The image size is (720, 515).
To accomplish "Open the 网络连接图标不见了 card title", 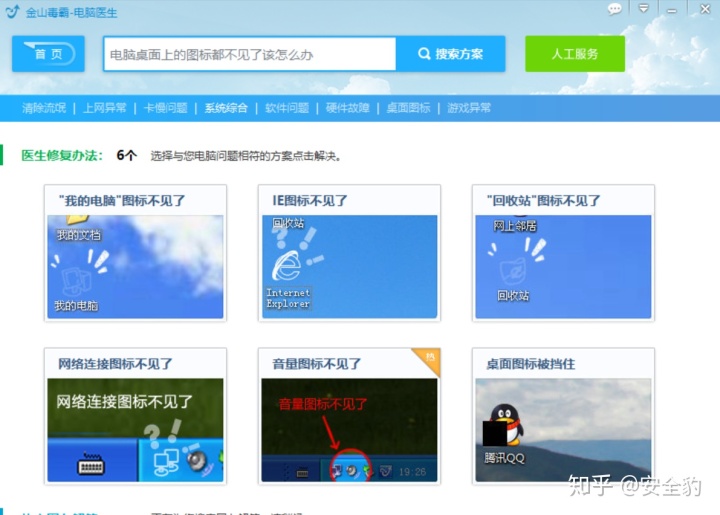I will [x=115, y=364].
